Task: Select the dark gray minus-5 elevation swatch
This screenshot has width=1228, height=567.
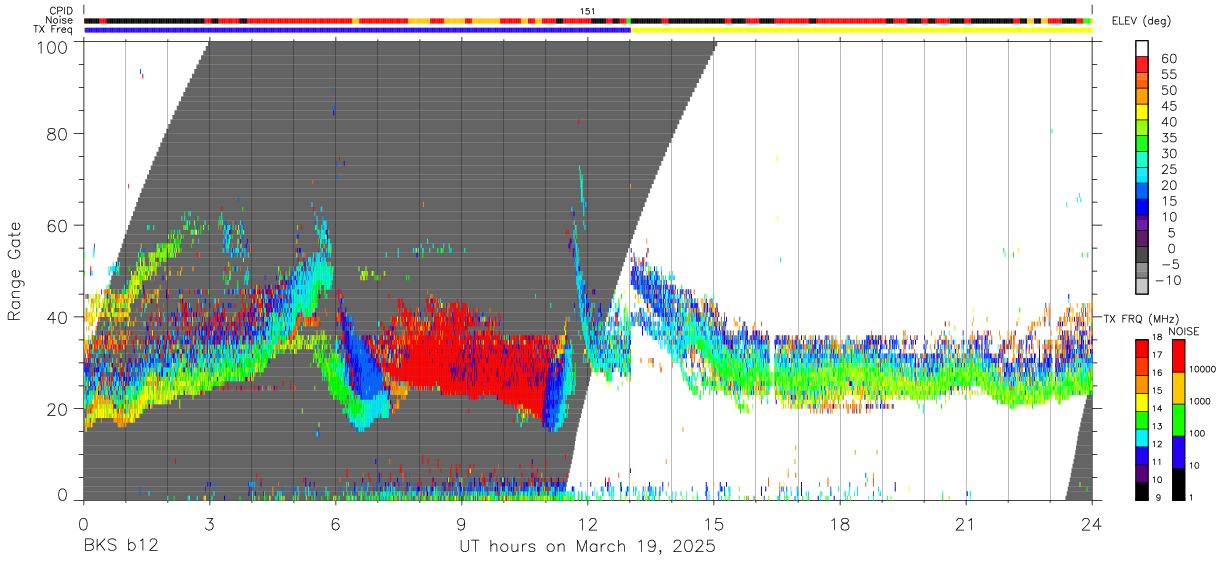Action: pos(1142,256)
